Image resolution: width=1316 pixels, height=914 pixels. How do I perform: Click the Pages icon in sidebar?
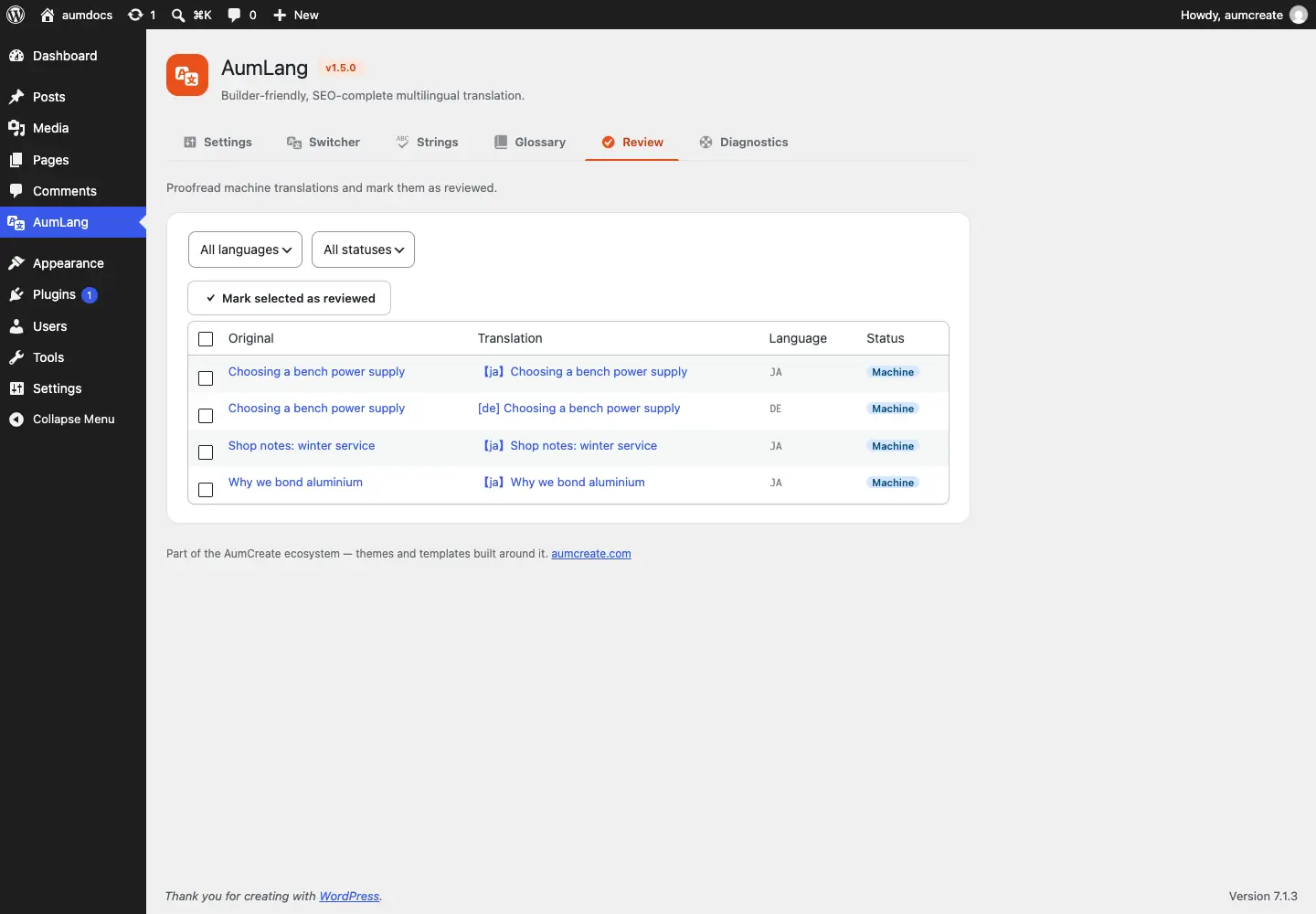[16, 160]
